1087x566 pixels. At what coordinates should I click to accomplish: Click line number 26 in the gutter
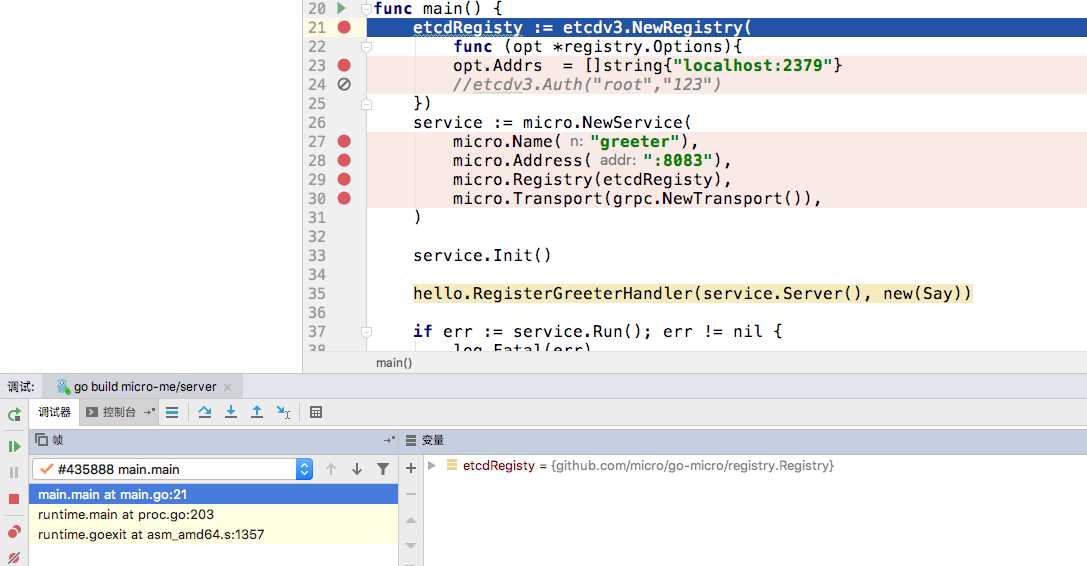pyautogui.click(x=317, y=123)
